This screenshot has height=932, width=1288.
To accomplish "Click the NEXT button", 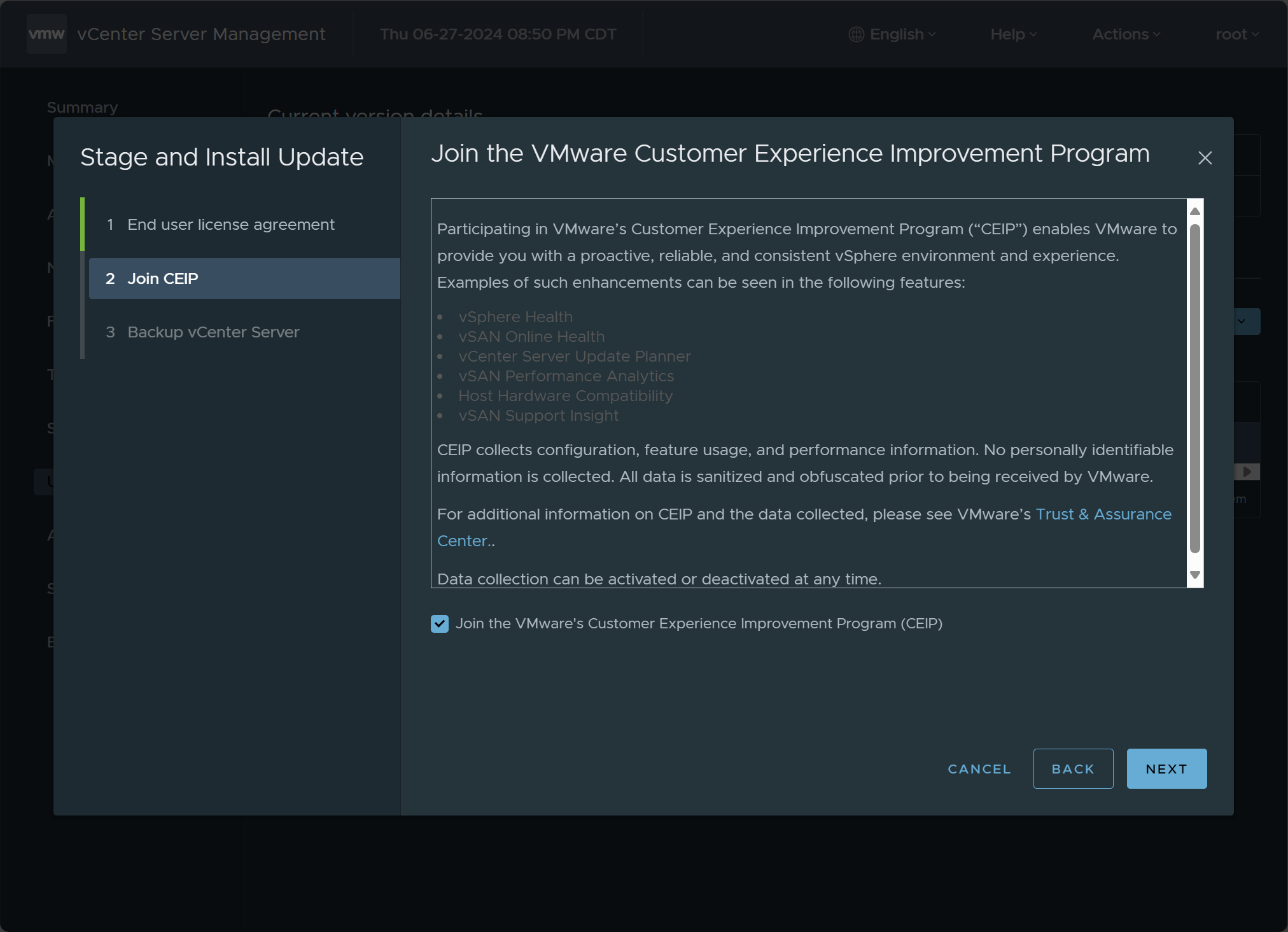I will 1166,769.
